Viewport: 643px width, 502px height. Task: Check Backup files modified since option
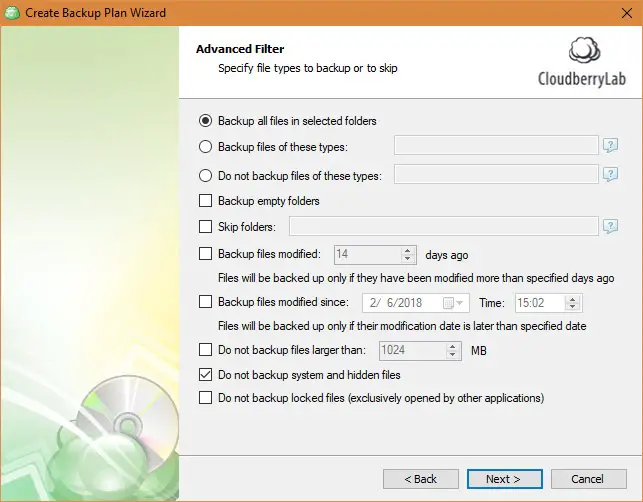[205, 301]
